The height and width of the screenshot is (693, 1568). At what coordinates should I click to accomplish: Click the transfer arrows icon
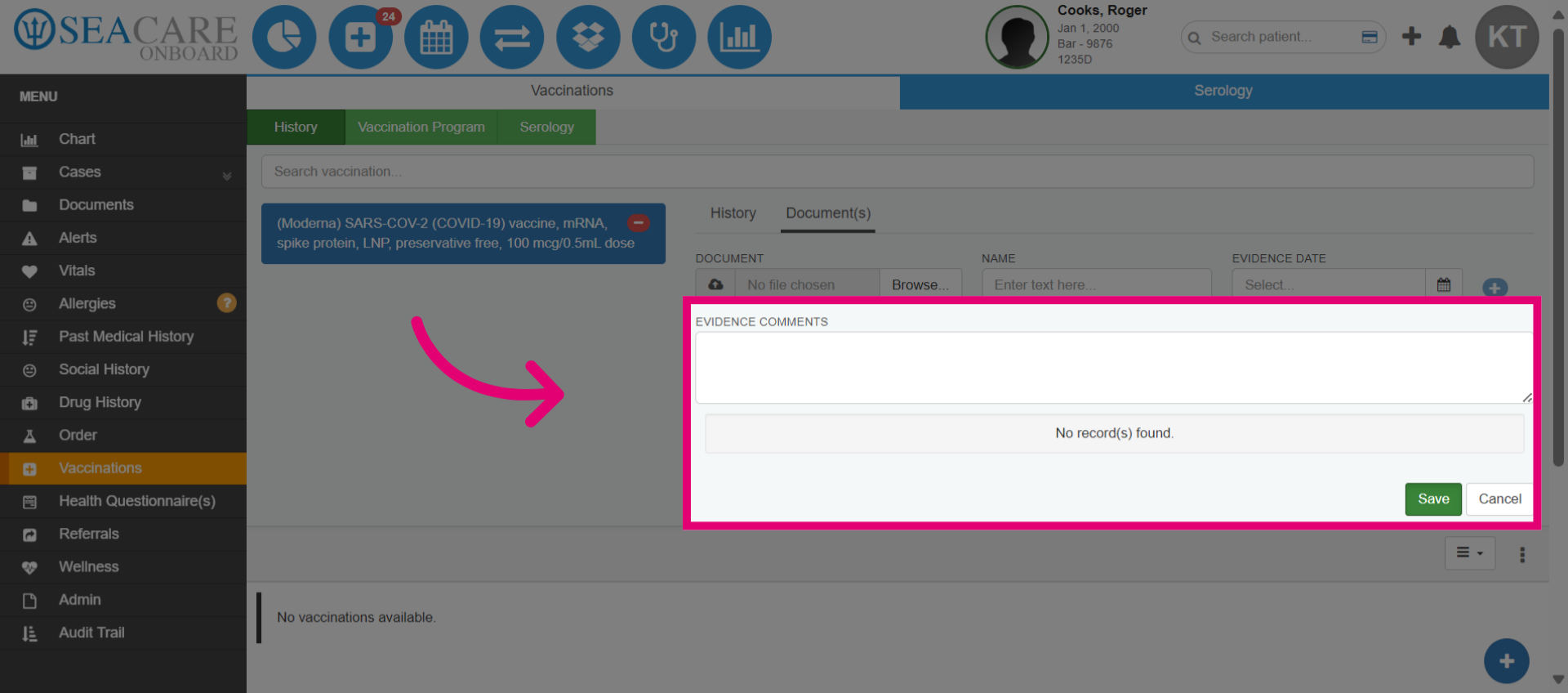click(512, 38)
